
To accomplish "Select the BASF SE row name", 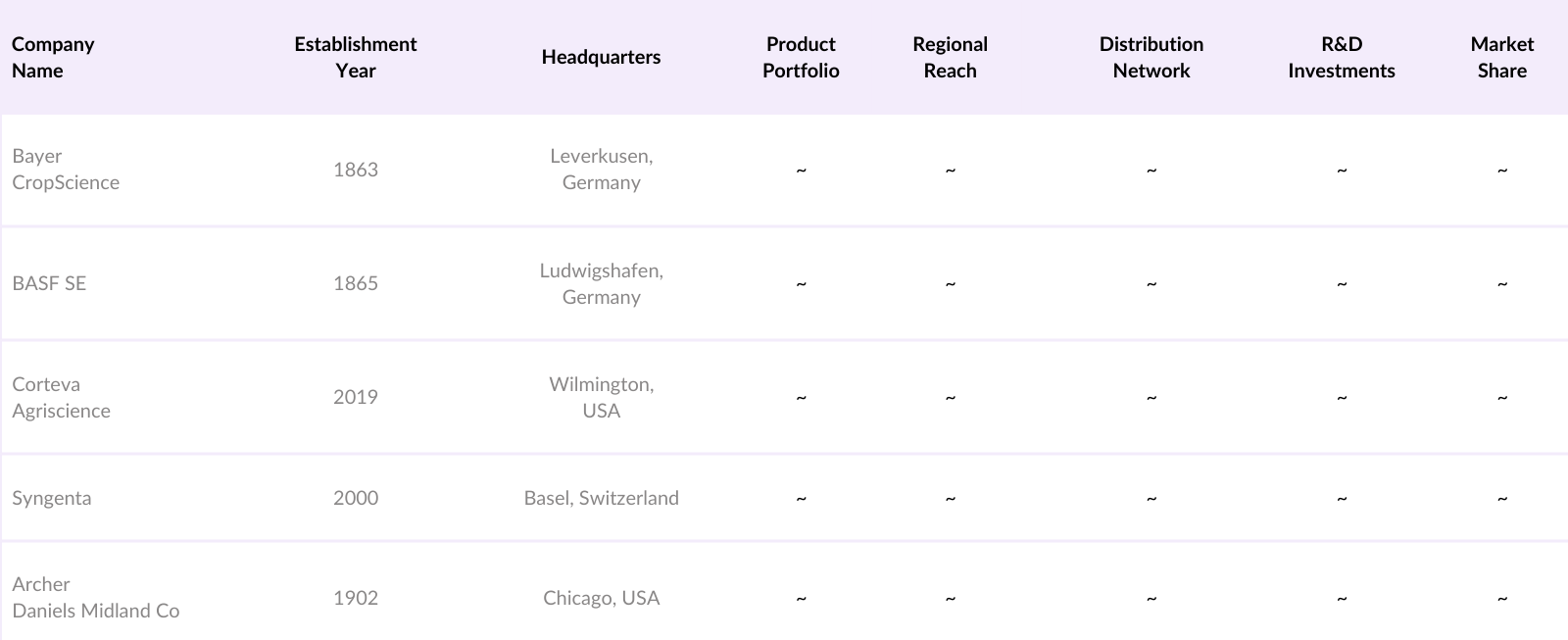I will pyautogui.click(x=49, y=283).
